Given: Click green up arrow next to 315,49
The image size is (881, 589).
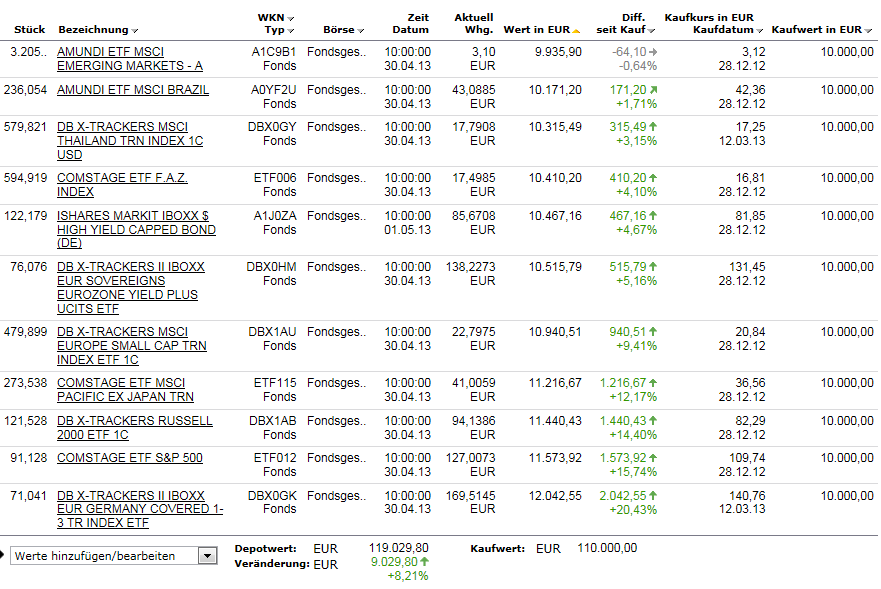Looking at the screenshot, I should coord(653,127).
